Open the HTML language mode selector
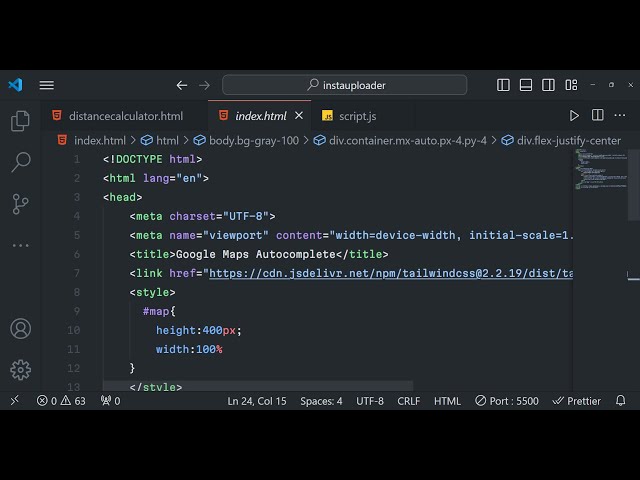The image size is (640, 480). click(x=447, y=401)
